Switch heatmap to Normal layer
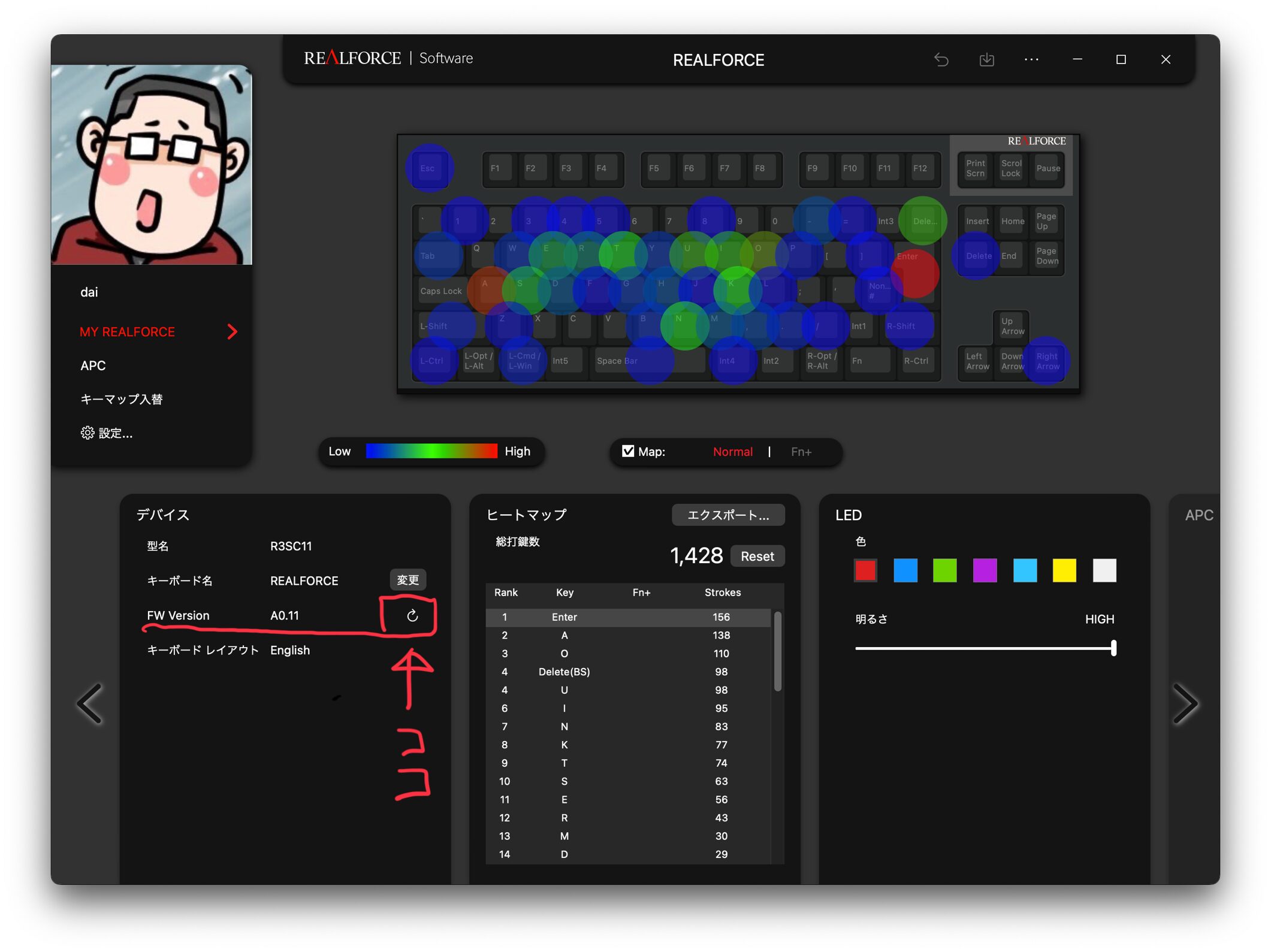Screen dimensions: 1271x952 tap(732, 452)
